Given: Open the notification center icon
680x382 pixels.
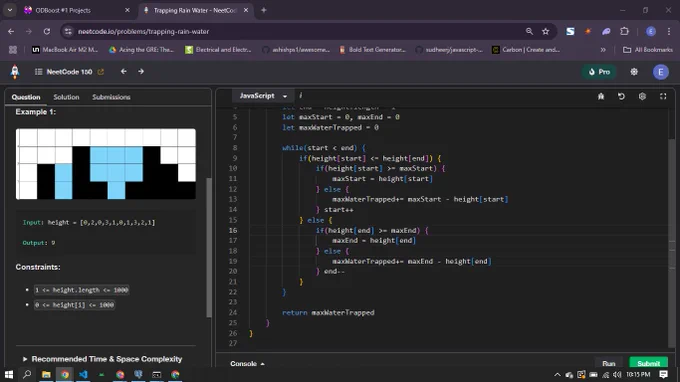Looking at the screenshot, I should [663, 374].
